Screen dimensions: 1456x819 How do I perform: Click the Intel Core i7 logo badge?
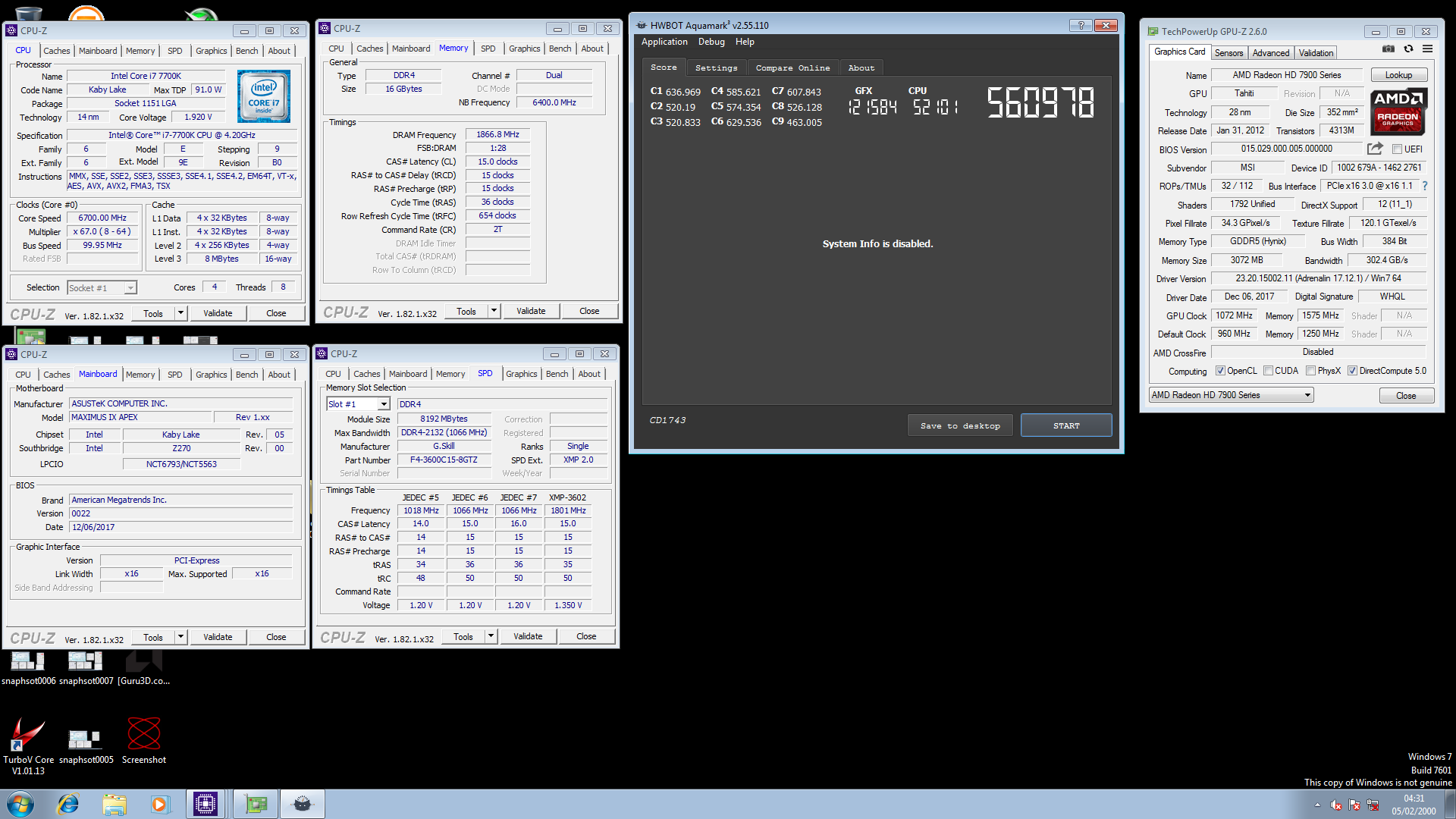click(x=264, y=97)
